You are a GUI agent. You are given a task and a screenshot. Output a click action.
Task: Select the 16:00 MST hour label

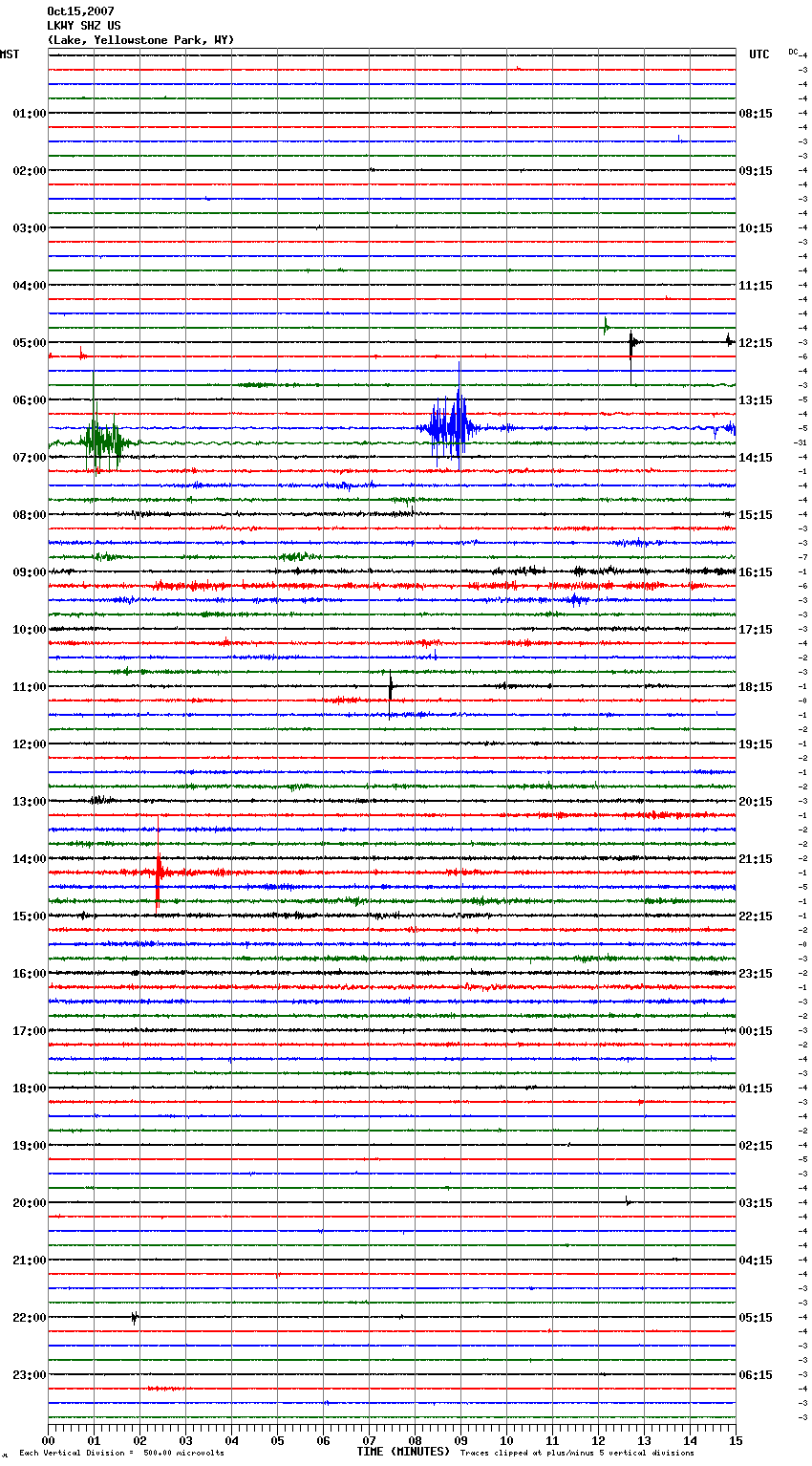coord(29,974)
